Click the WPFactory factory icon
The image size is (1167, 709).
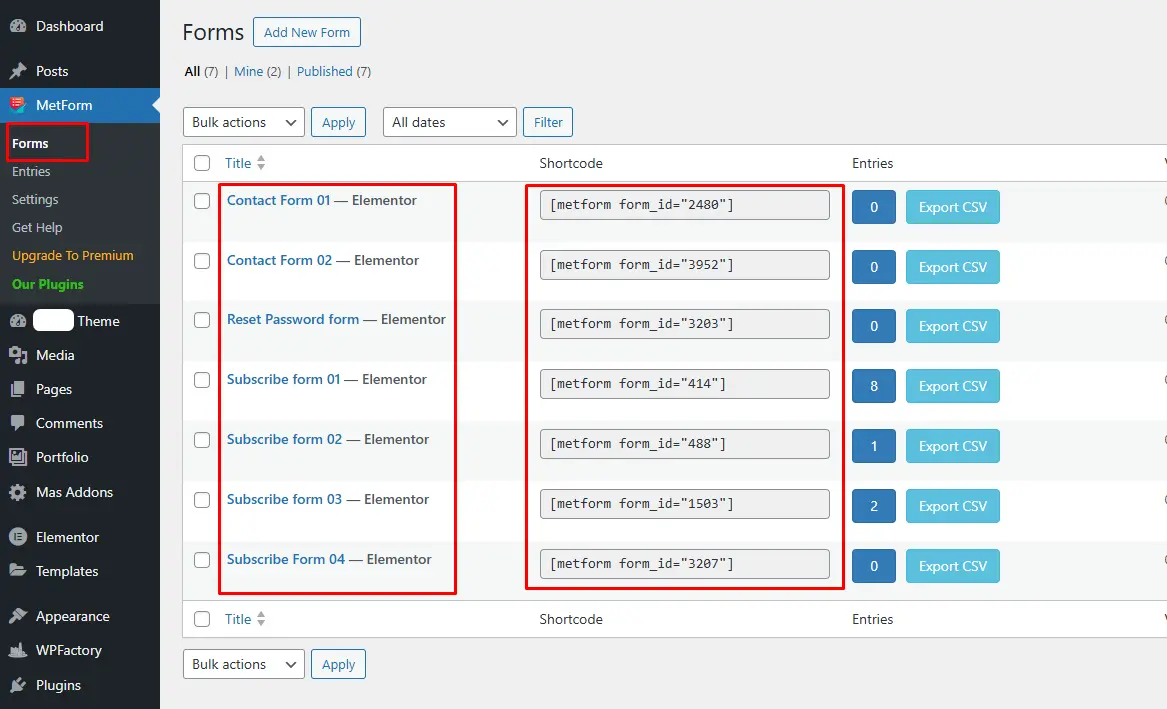[18, 650]
